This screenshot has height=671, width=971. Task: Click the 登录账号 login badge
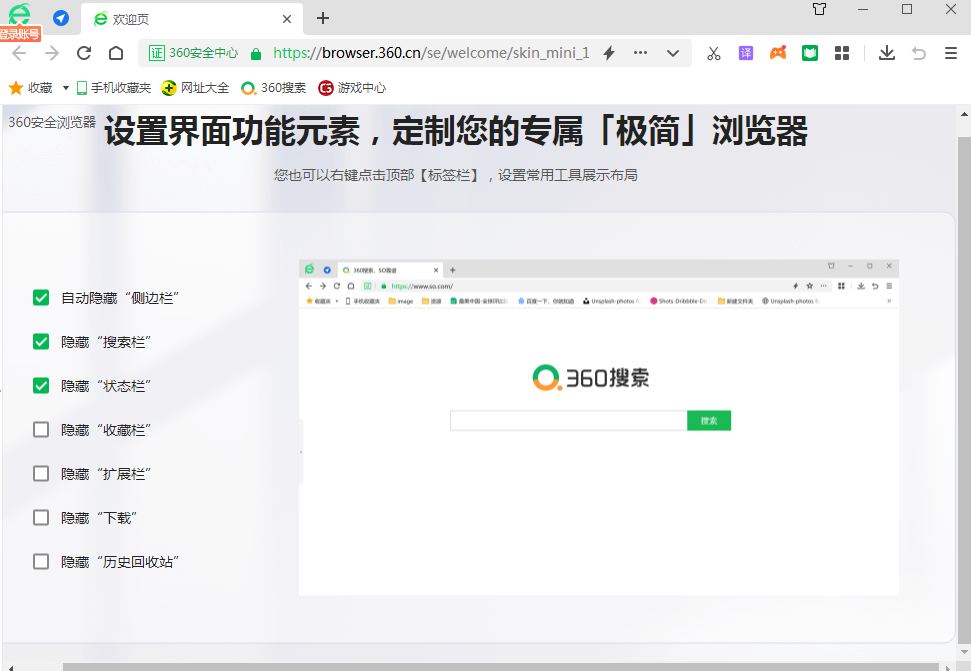20,34
